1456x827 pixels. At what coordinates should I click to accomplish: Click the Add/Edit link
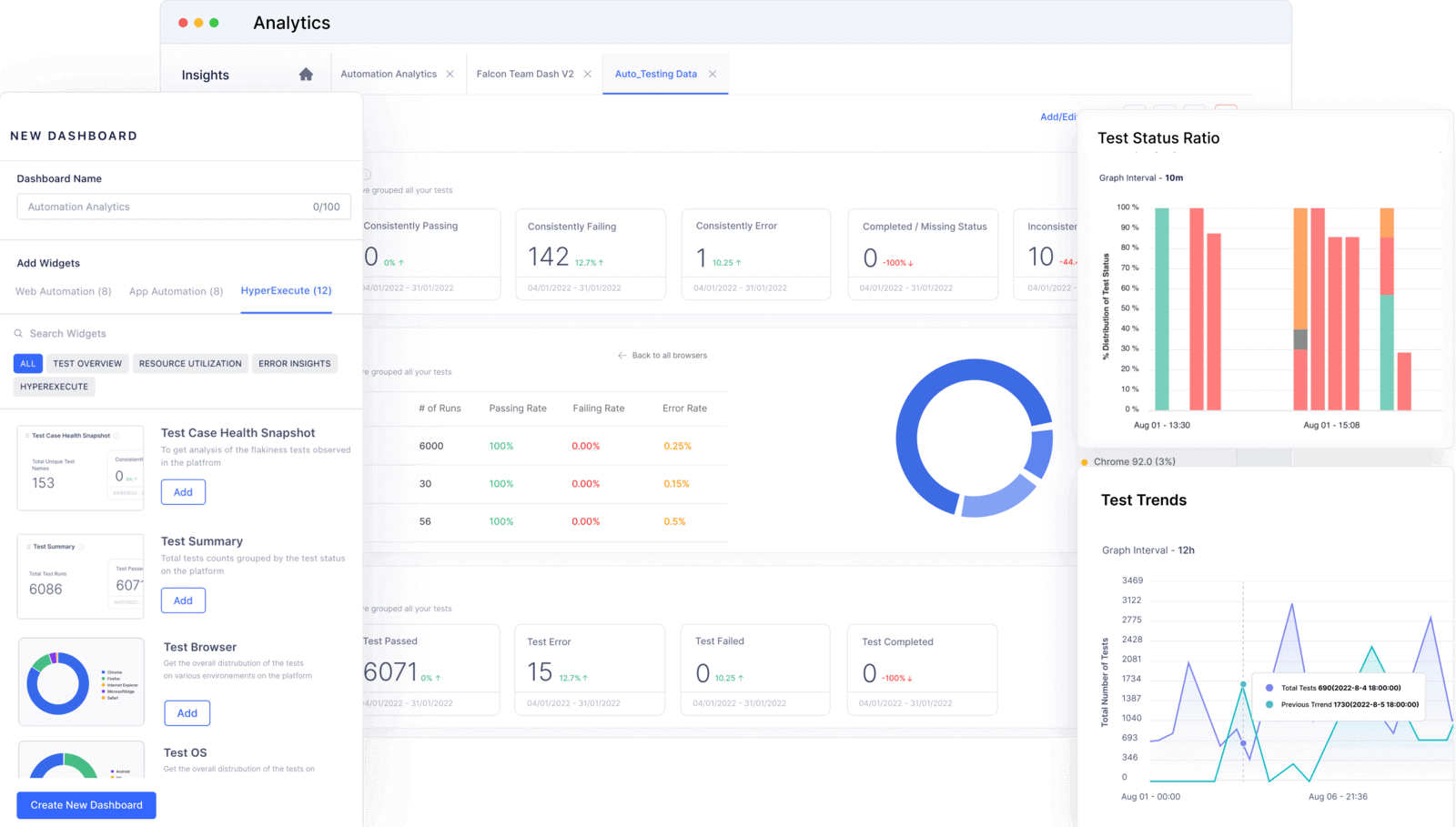(1058, 116)
